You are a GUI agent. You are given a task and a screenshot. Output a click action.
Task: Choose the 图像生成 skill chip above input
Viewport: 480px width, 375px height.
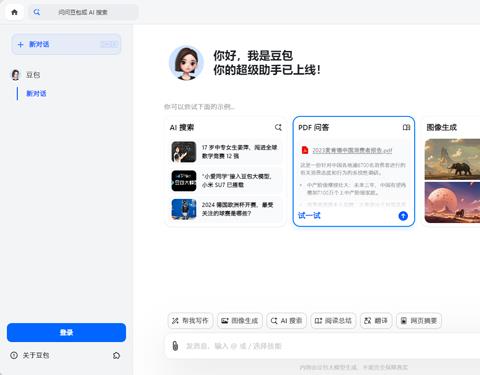[240, 321]
